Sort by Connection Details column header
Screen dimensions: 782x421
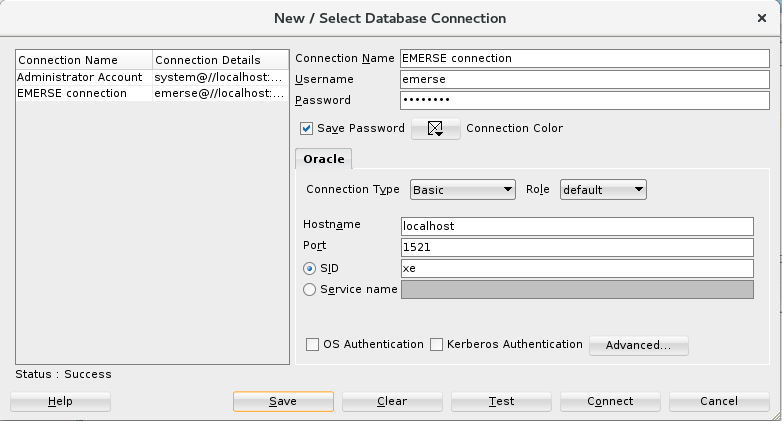click(x=220, y=60)
